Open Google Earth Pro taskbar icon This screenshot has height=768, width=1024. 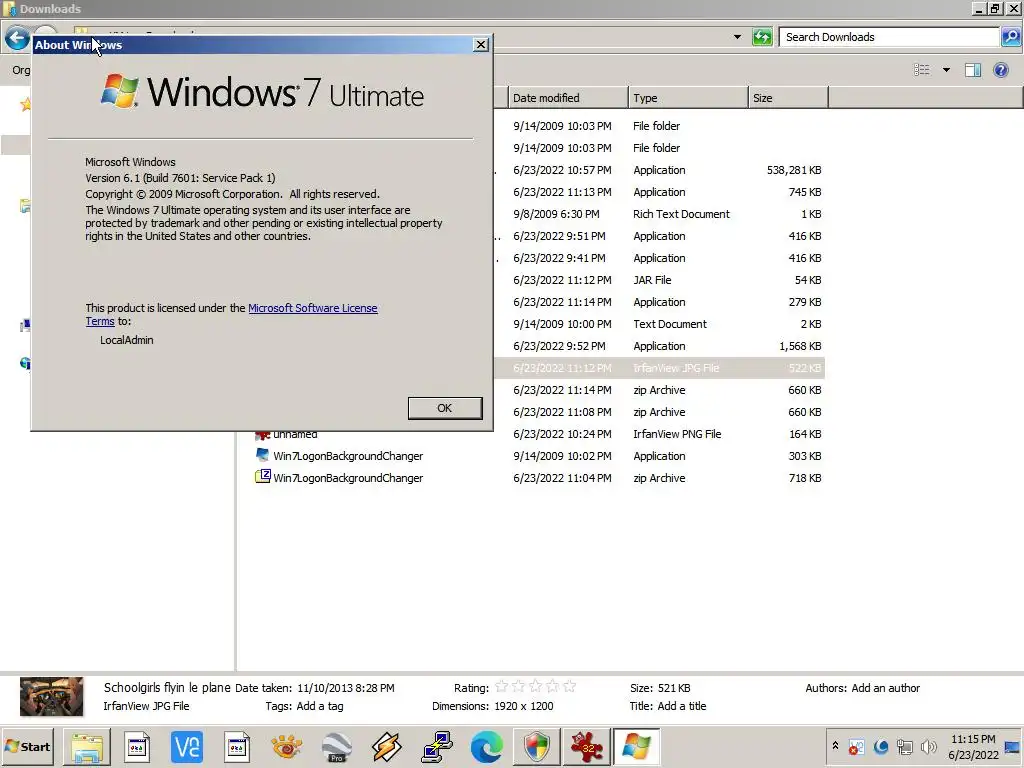pyautogui.click(x=336, y=746)
